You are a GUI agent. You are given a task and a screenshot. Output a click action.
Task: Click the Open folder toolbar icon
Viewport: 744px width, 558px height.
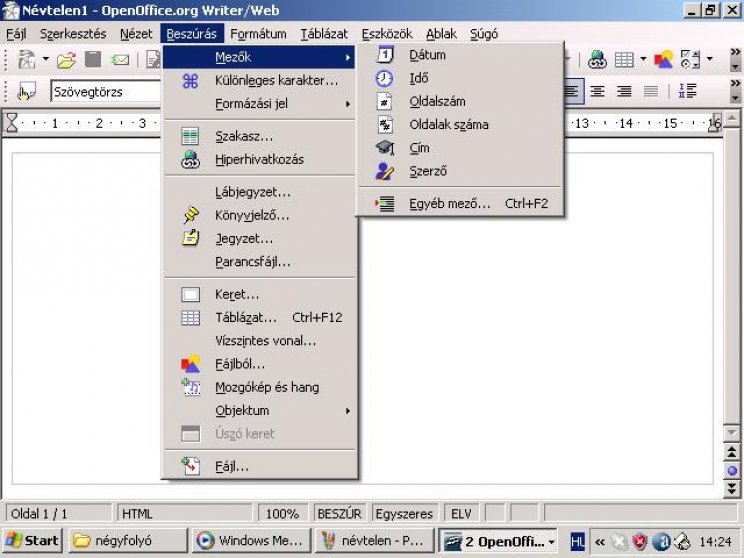(x=66, y=60)
